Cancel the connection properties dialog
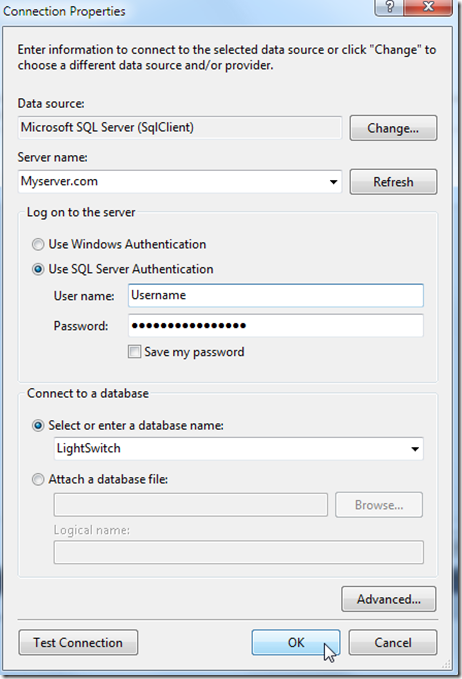This screenshot has width=462, height=679. pos(393,642)
